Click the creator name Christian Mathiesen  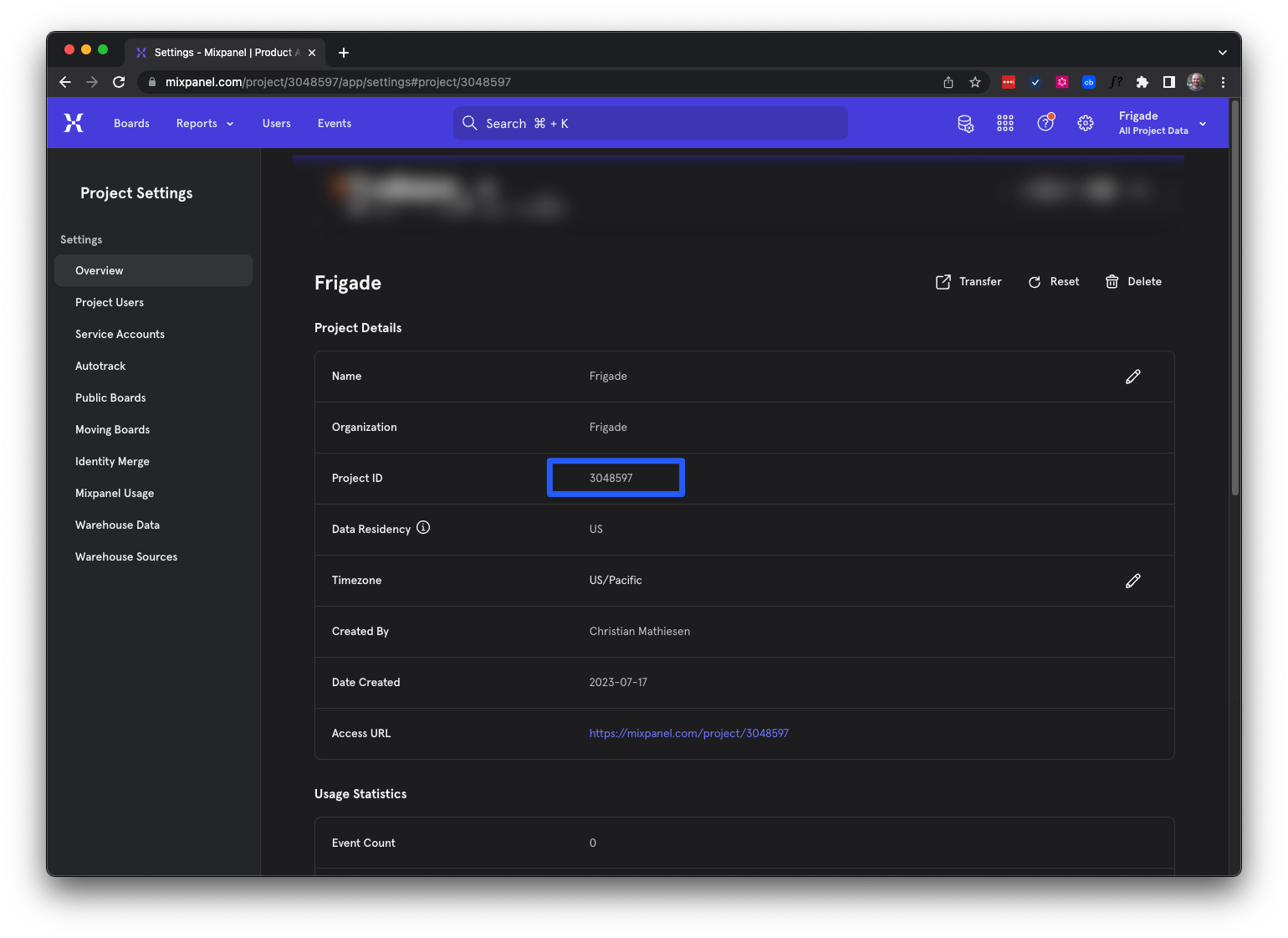pos(640,632)
